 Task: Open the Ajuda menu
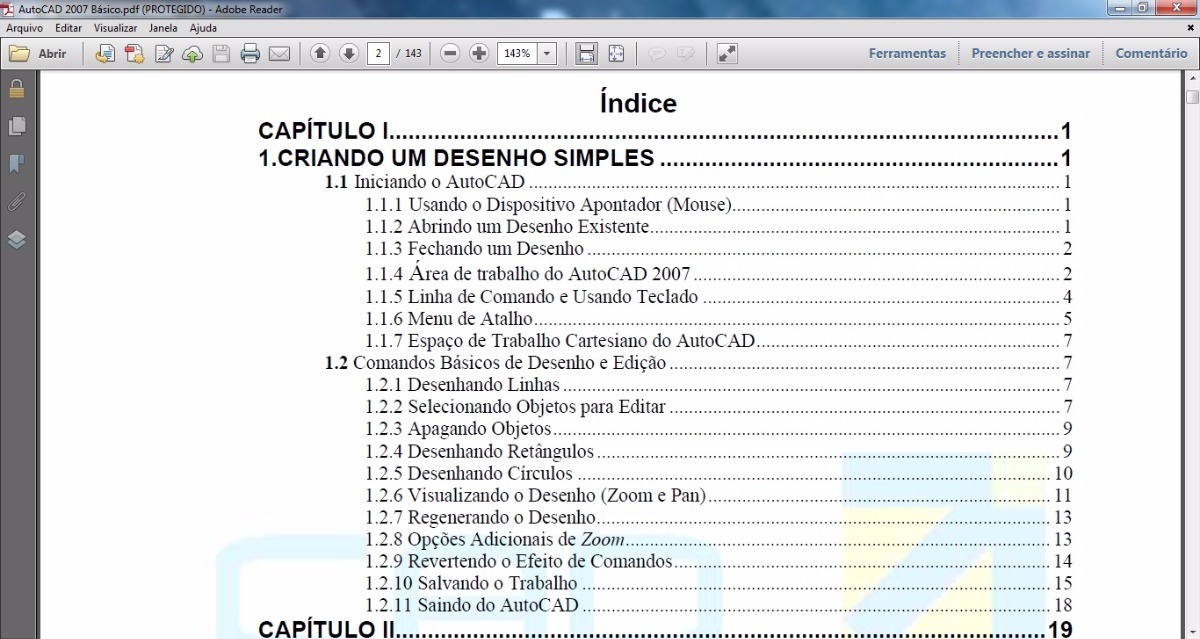tap(203, 28)
